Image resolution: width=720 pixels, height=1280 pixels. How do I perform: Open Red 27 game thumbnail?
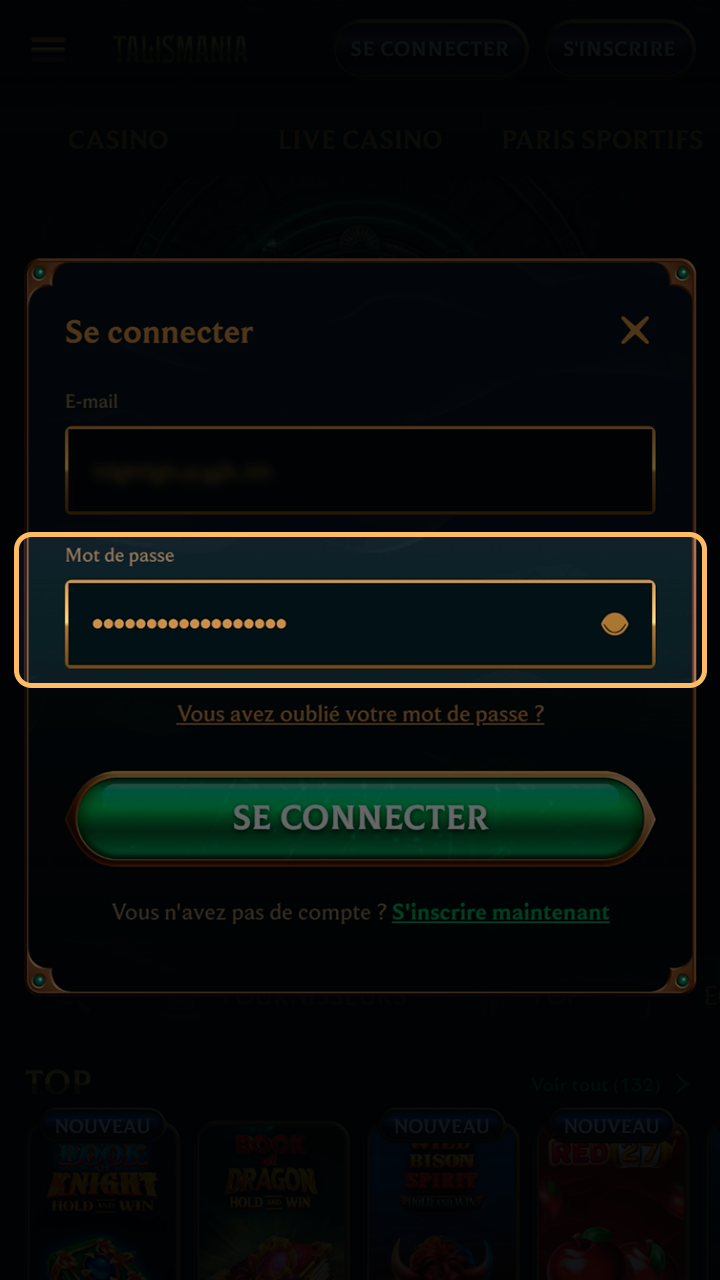[611, 1200]
